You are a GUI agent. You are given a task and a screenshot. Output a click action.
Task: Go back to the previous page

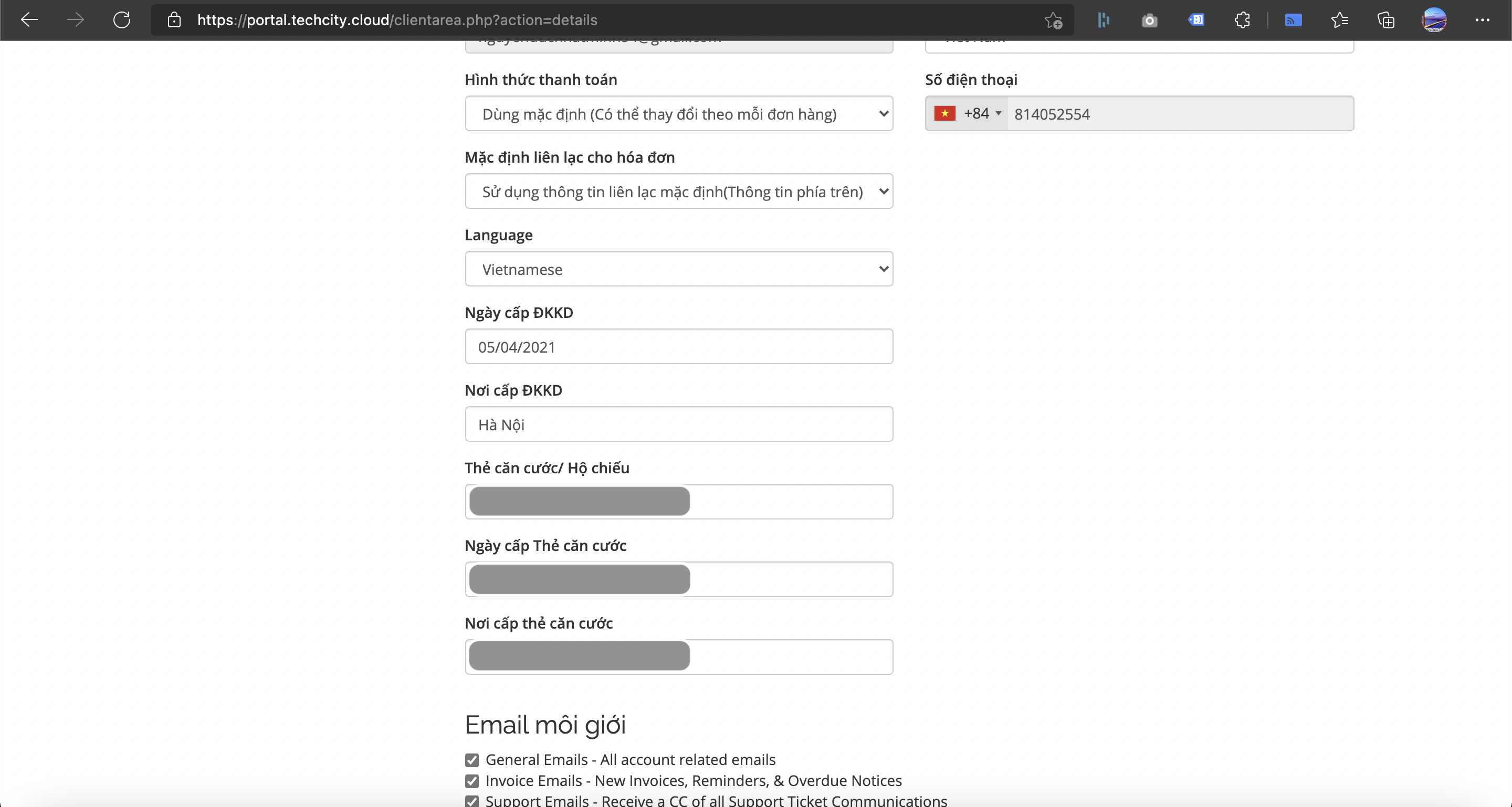tap(29, 20)
